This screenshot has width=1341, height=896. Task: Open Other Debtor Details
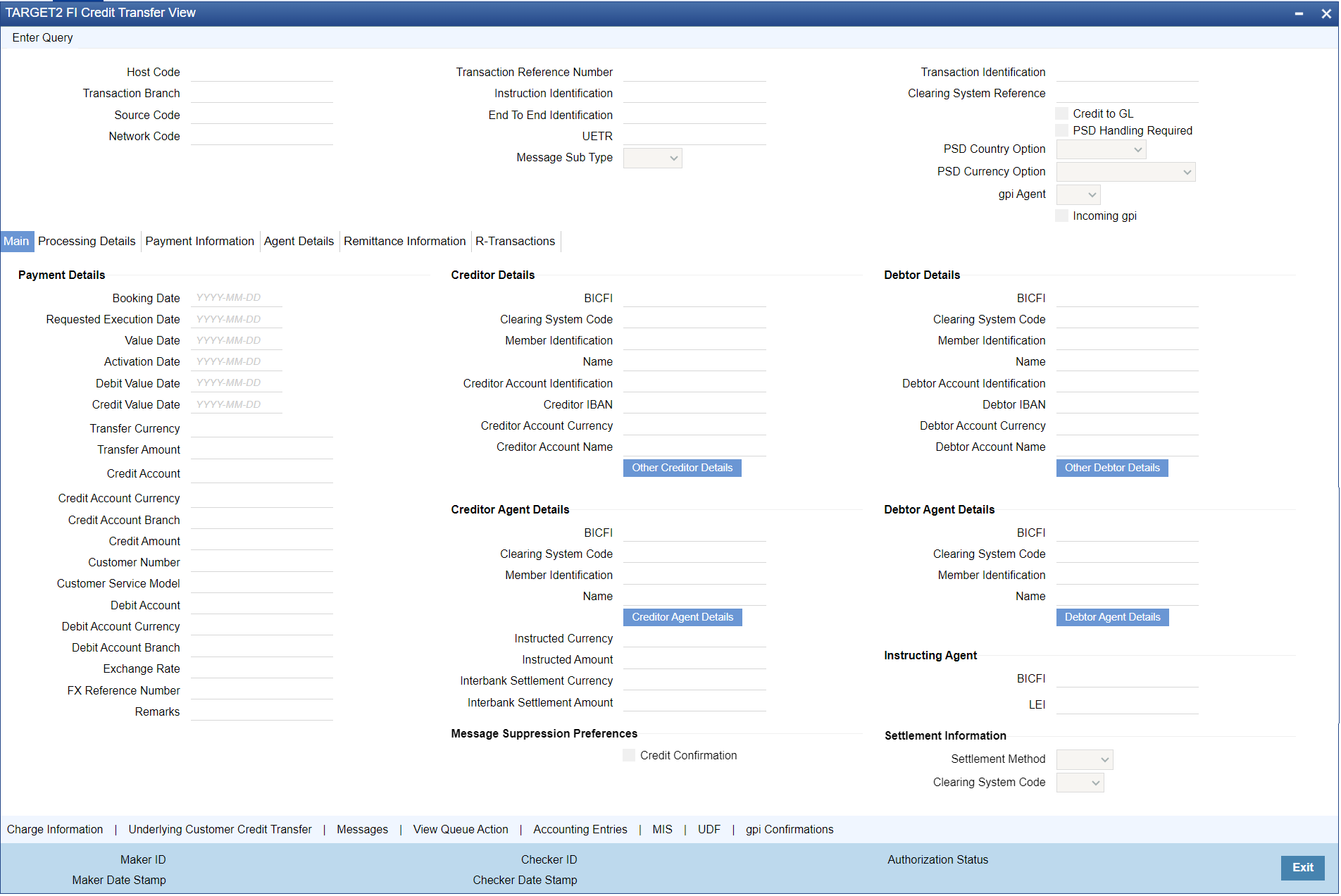pyautogui.click(x=1112, y=468)
